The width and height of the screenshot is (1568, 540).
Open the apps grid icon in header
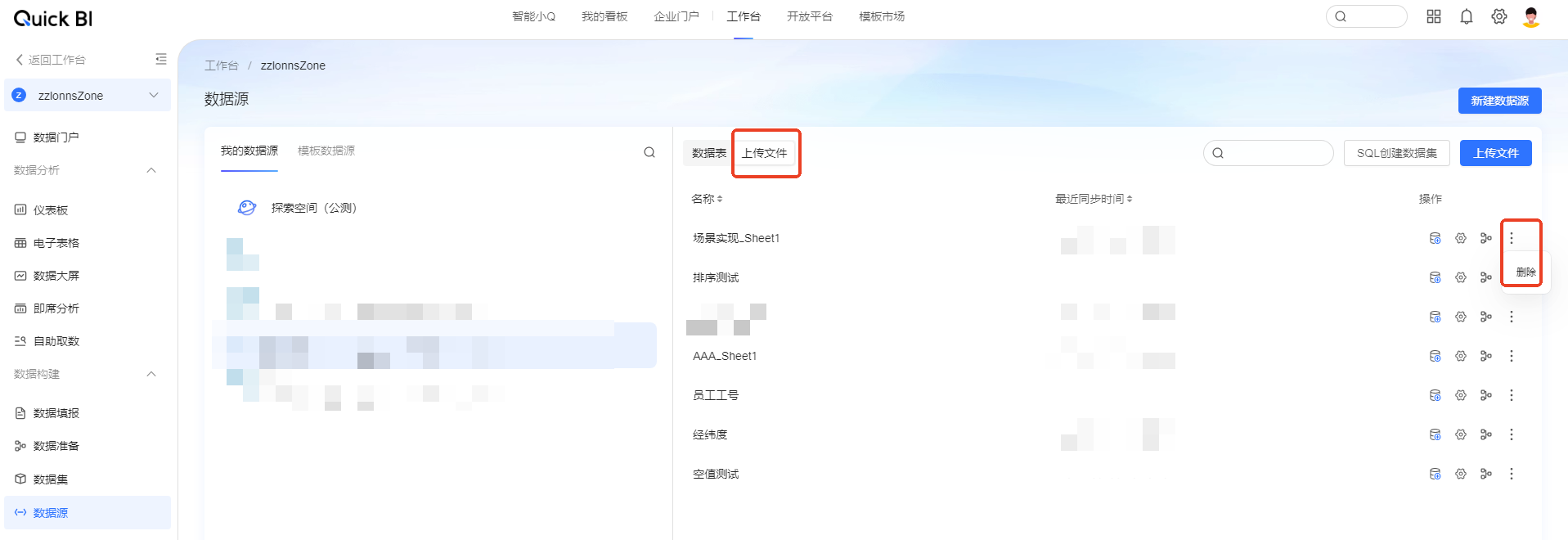(x=1433, y=17)
